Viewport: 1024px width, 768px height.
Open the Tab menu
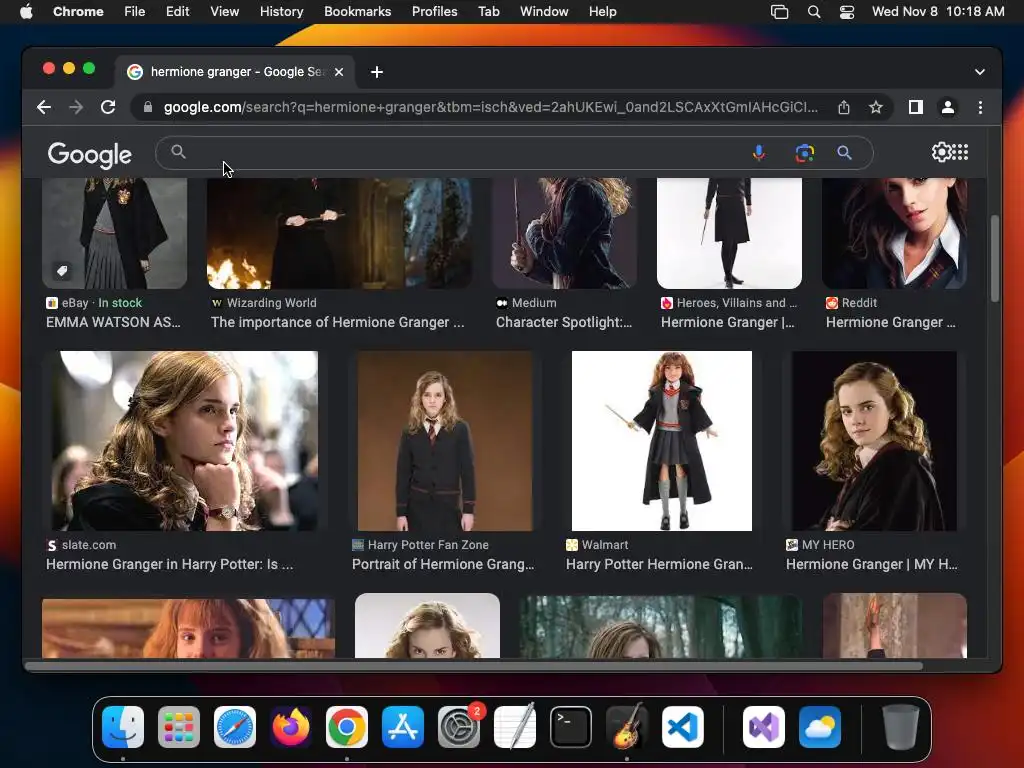click(x=488, y=11)
